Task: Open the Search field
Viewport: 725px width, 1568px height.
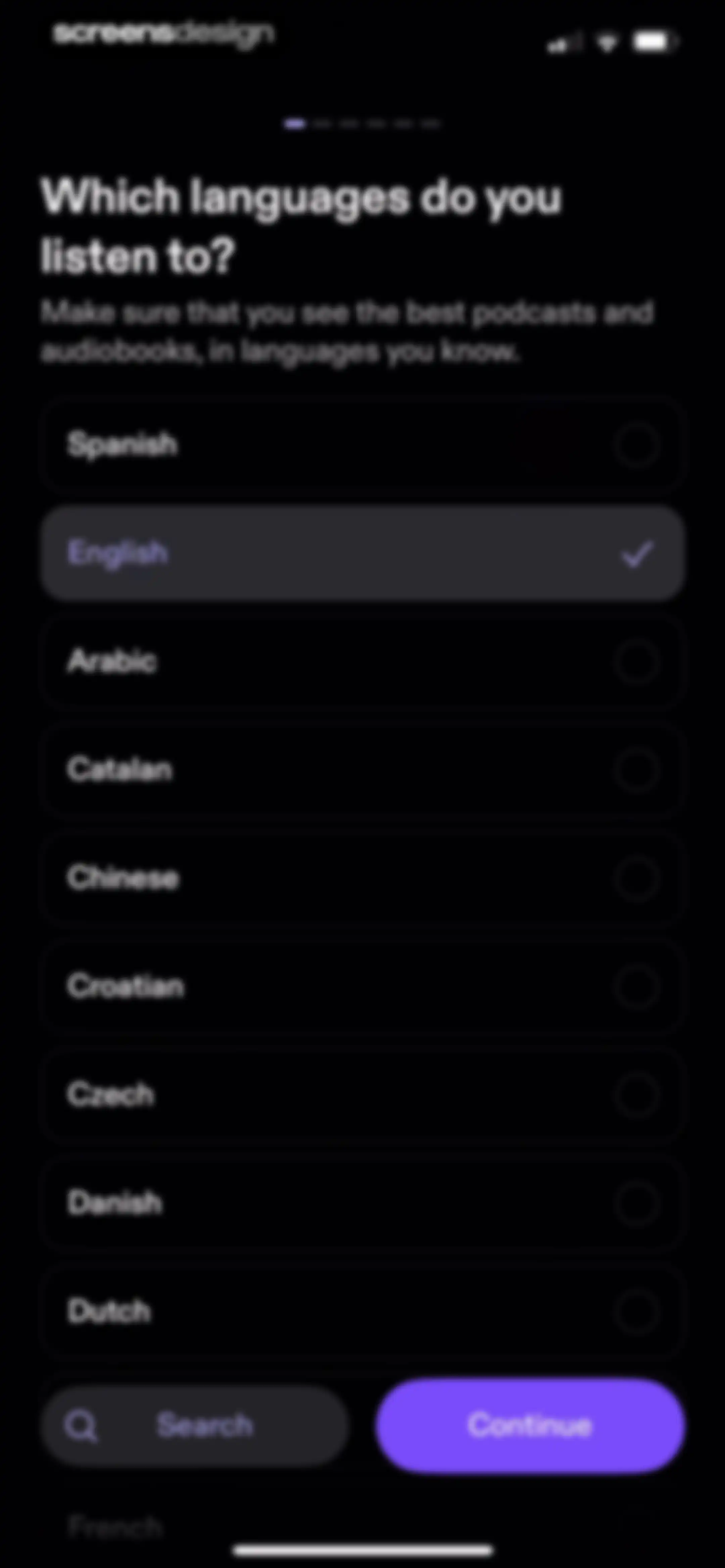Action: coord(195,1426)
